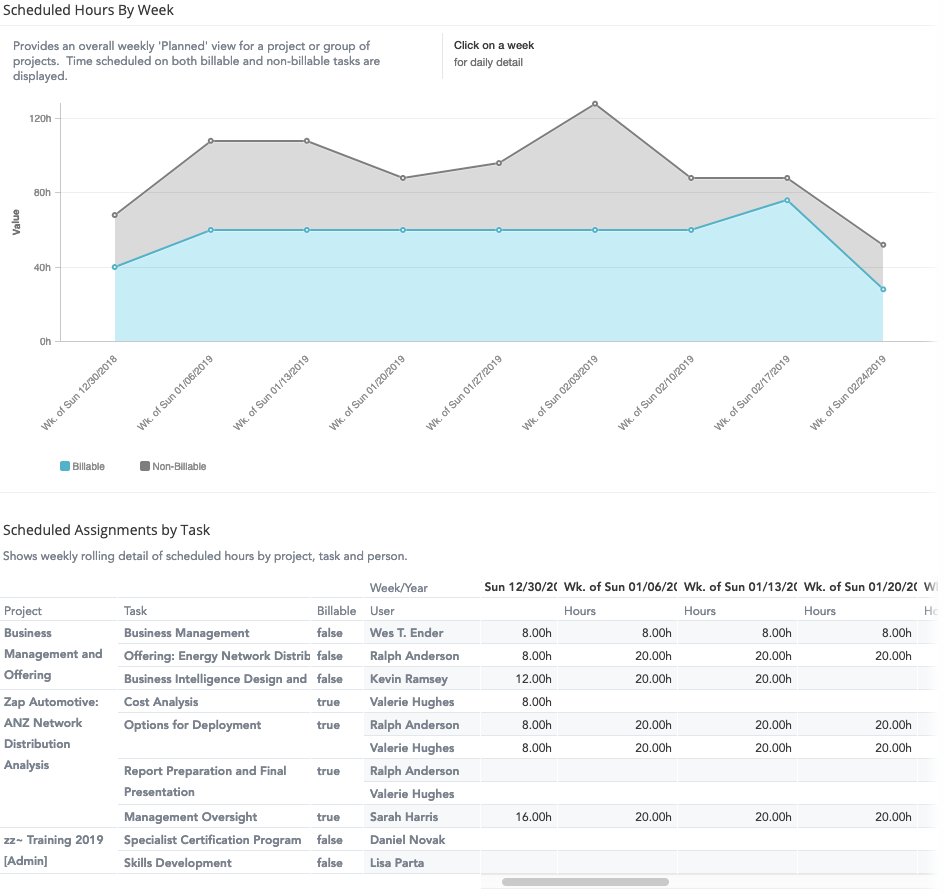Click x-axis label Wk. of Sun 01/20/2019
Image resolution: width=944 pixels, height=894 pixels.
point(368,393)
